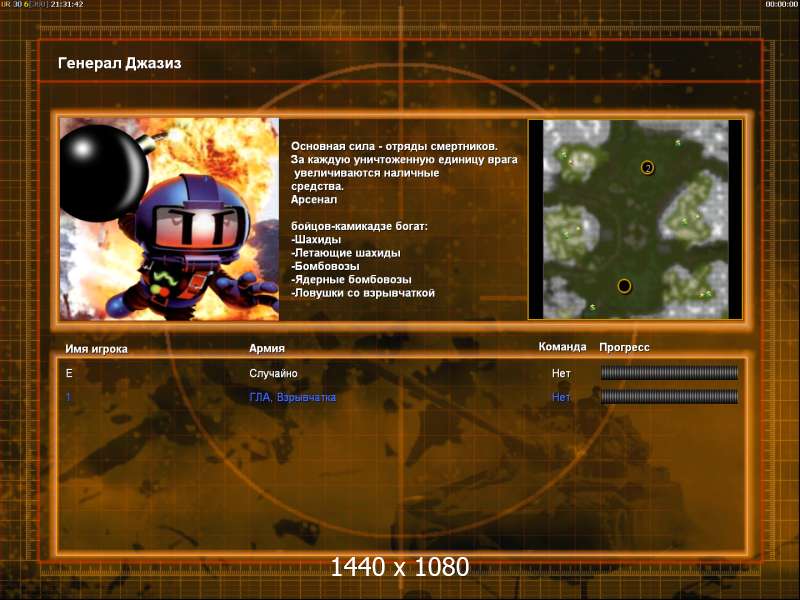Image resolution: width=800 pixels, height=600 pixels.
Task: Click the Bomberman general portrait image
Action: coord(169,219)
